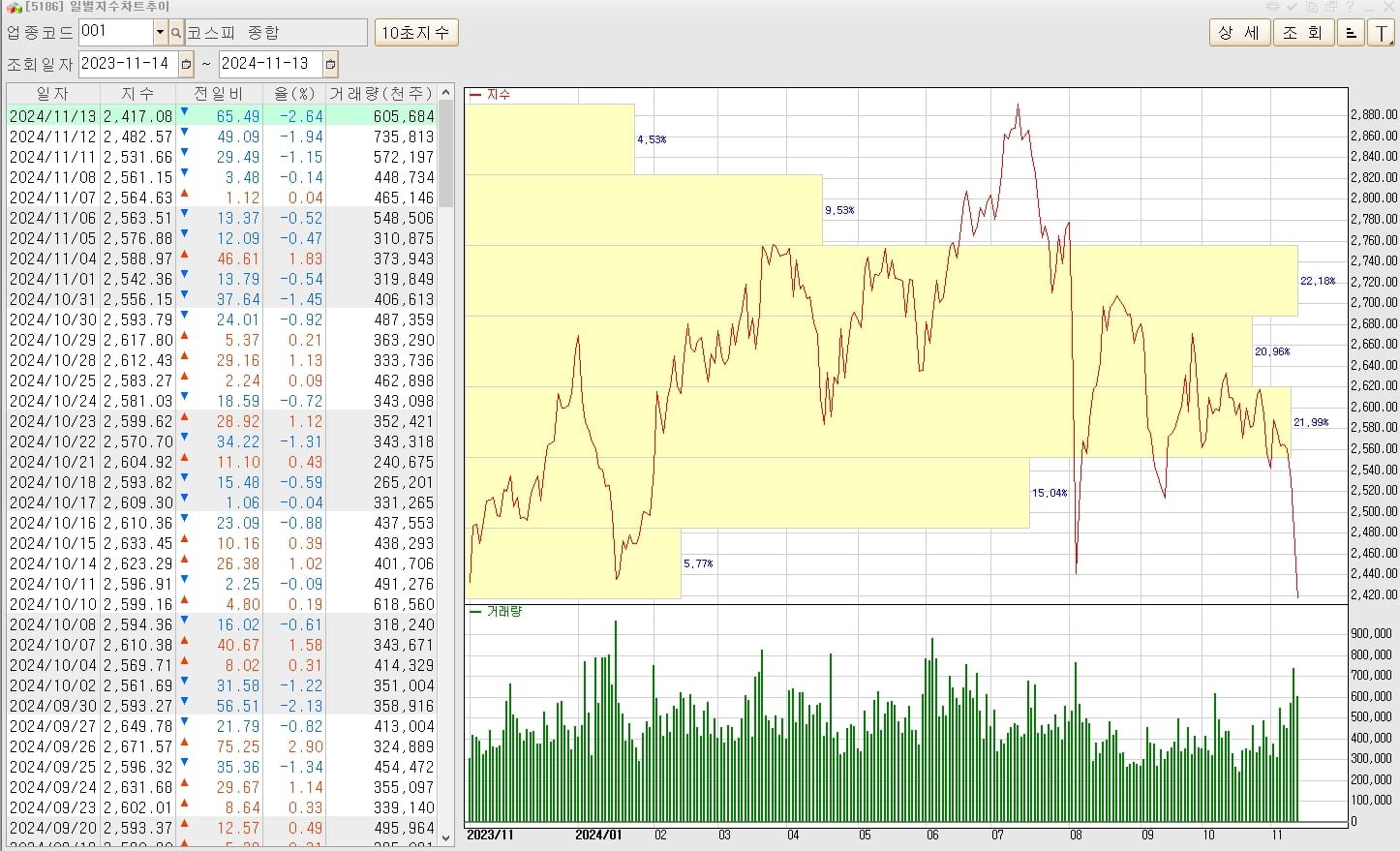Viewport: 1400px width, 851px height.
Task: Click the 9.53% volume profile label
Action: pos(839,210)
